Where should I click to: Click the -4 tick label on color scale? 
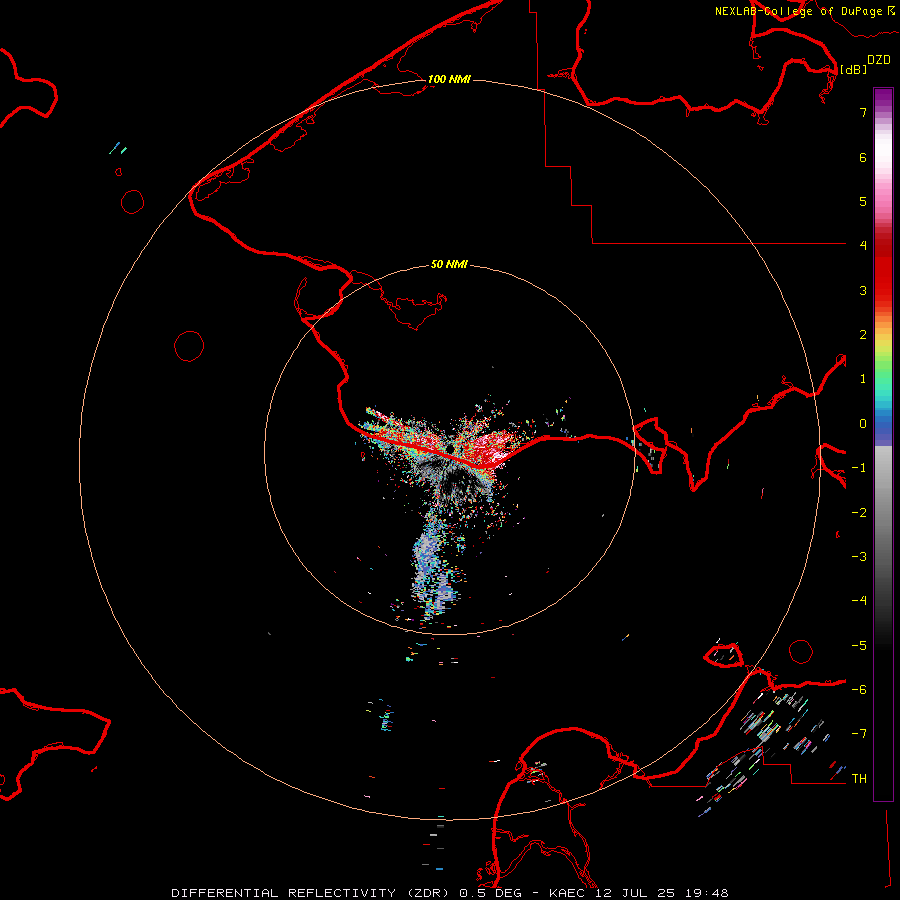point(859,601)
